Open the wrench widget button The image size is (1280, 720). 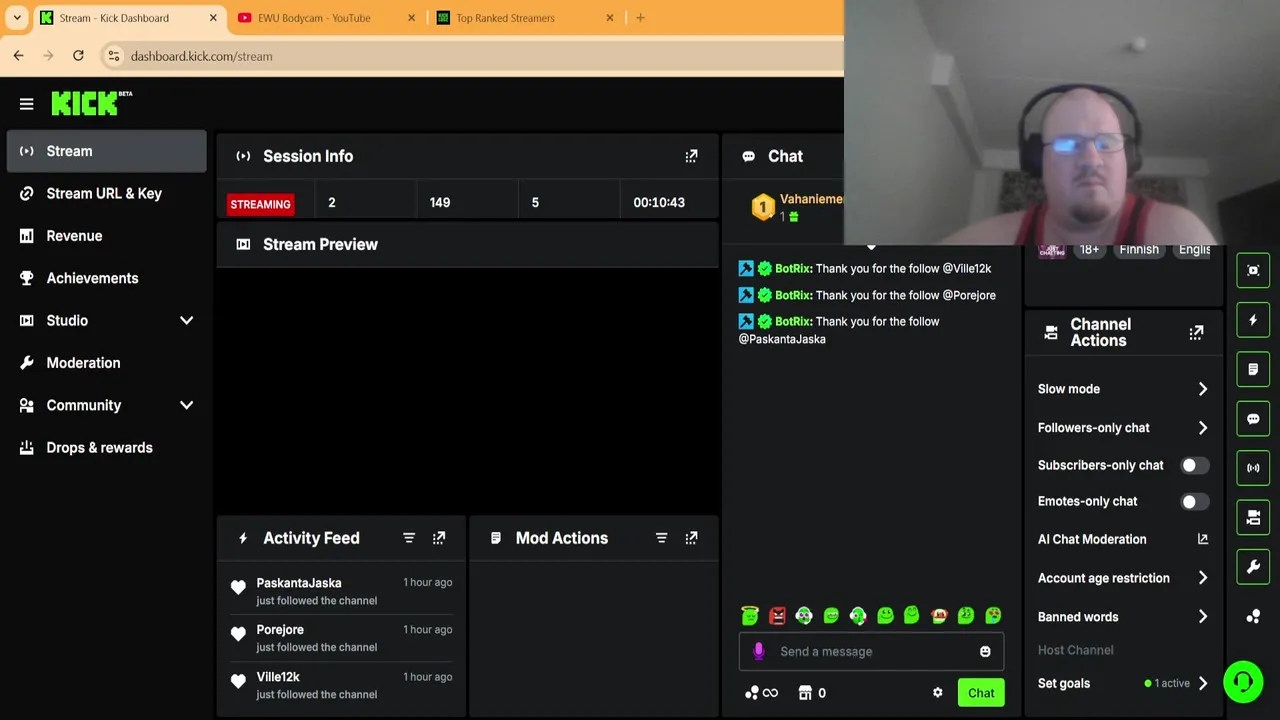(1253, 567)
